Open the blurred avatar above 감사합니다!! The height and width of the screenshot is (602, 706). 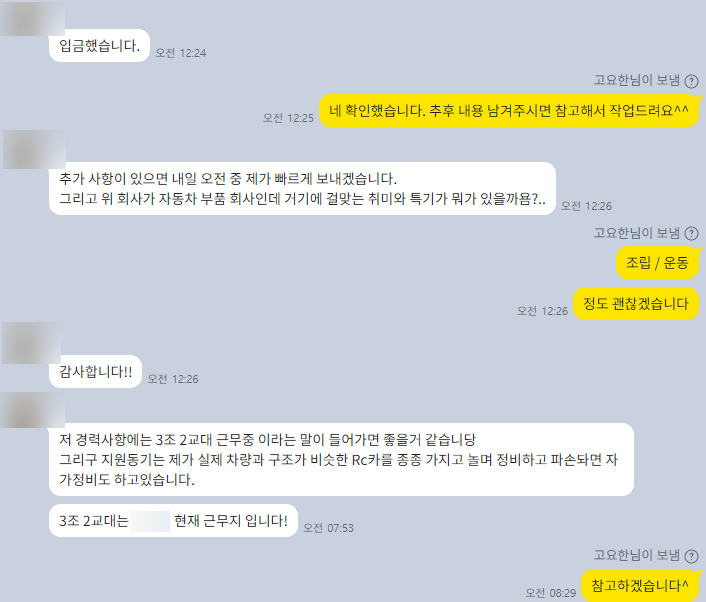[x=32, y=343]
